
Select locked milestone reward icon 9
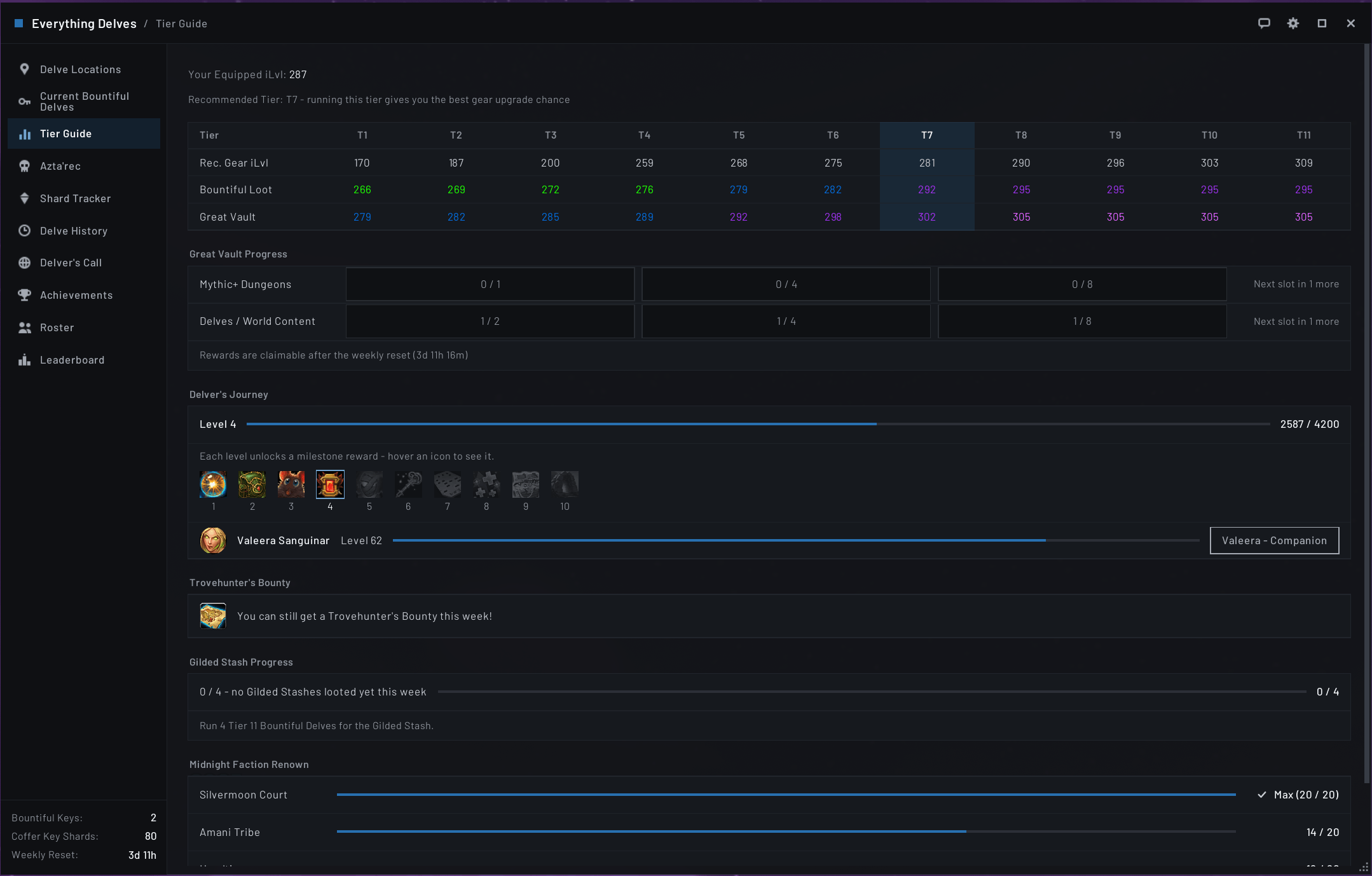[526, 484]
